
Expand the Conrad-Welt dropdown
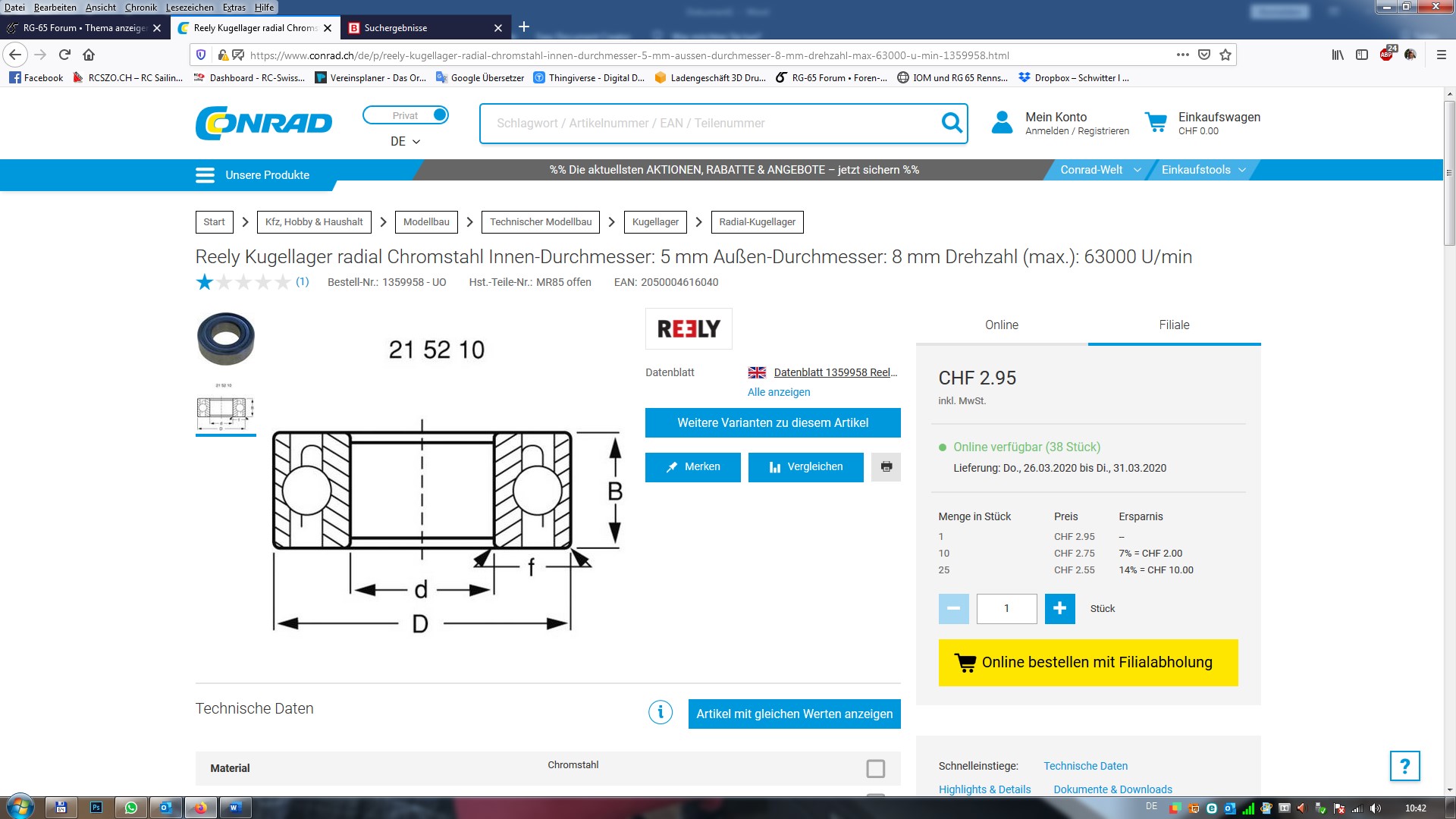[1100, 170]
